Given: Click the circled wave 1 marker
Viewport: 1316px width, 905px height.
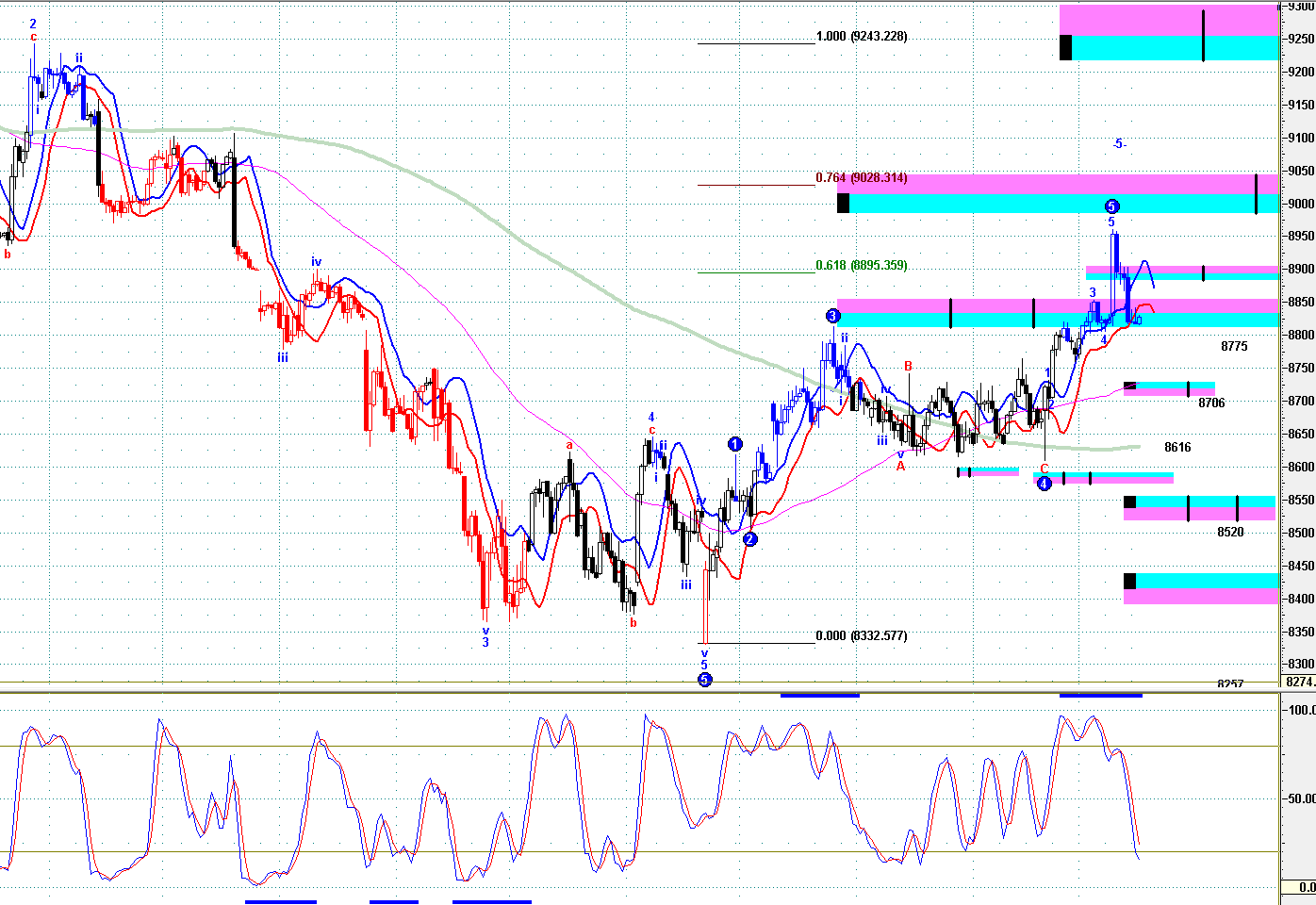Looking at the screenshot, I should pyautogui.click(x=735, y=444).
